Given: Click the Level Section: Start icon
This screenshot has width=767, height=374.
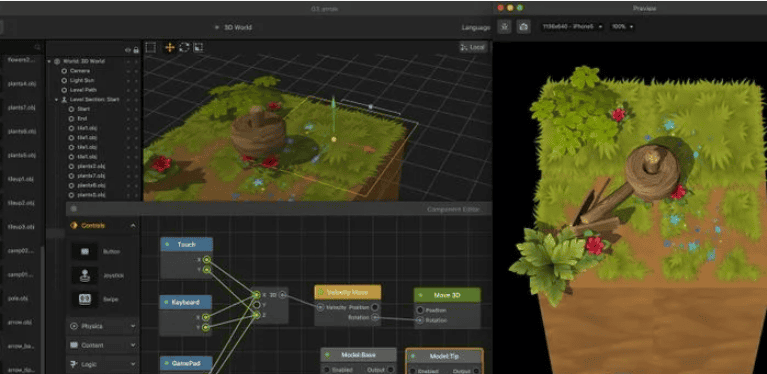Looking at the screenshot, I should click(64, 100).
